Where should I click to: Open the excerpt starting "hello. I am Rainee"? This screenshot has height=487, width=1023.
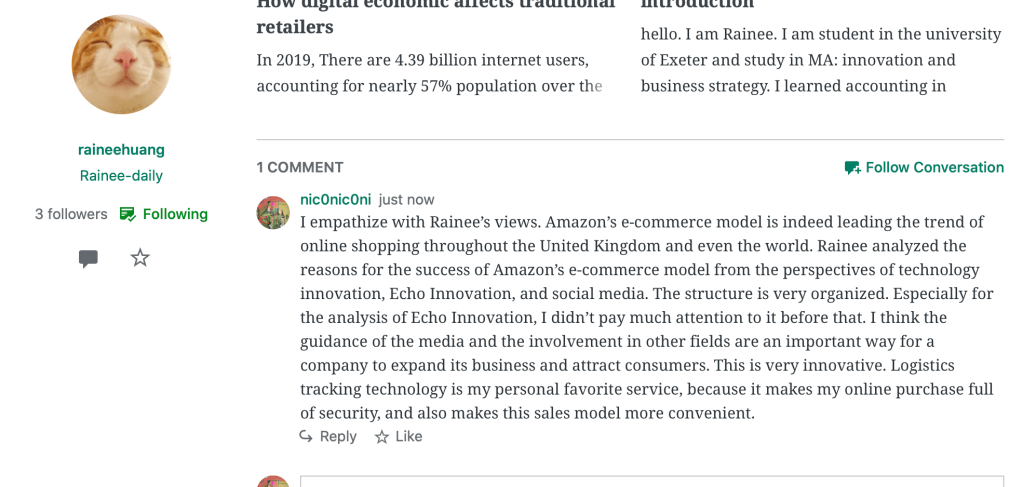click(x=820, y=60)
